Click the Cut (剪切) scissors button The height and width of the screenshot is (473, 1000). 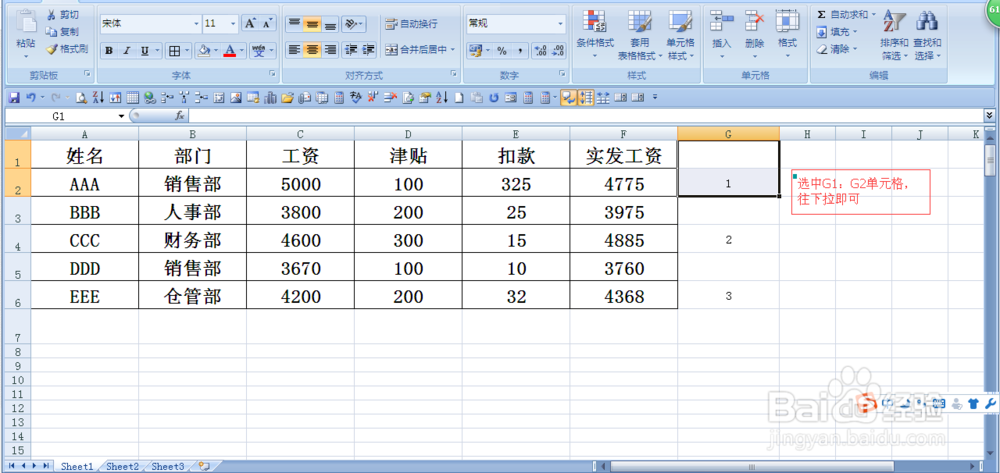(x=62, y=15)
